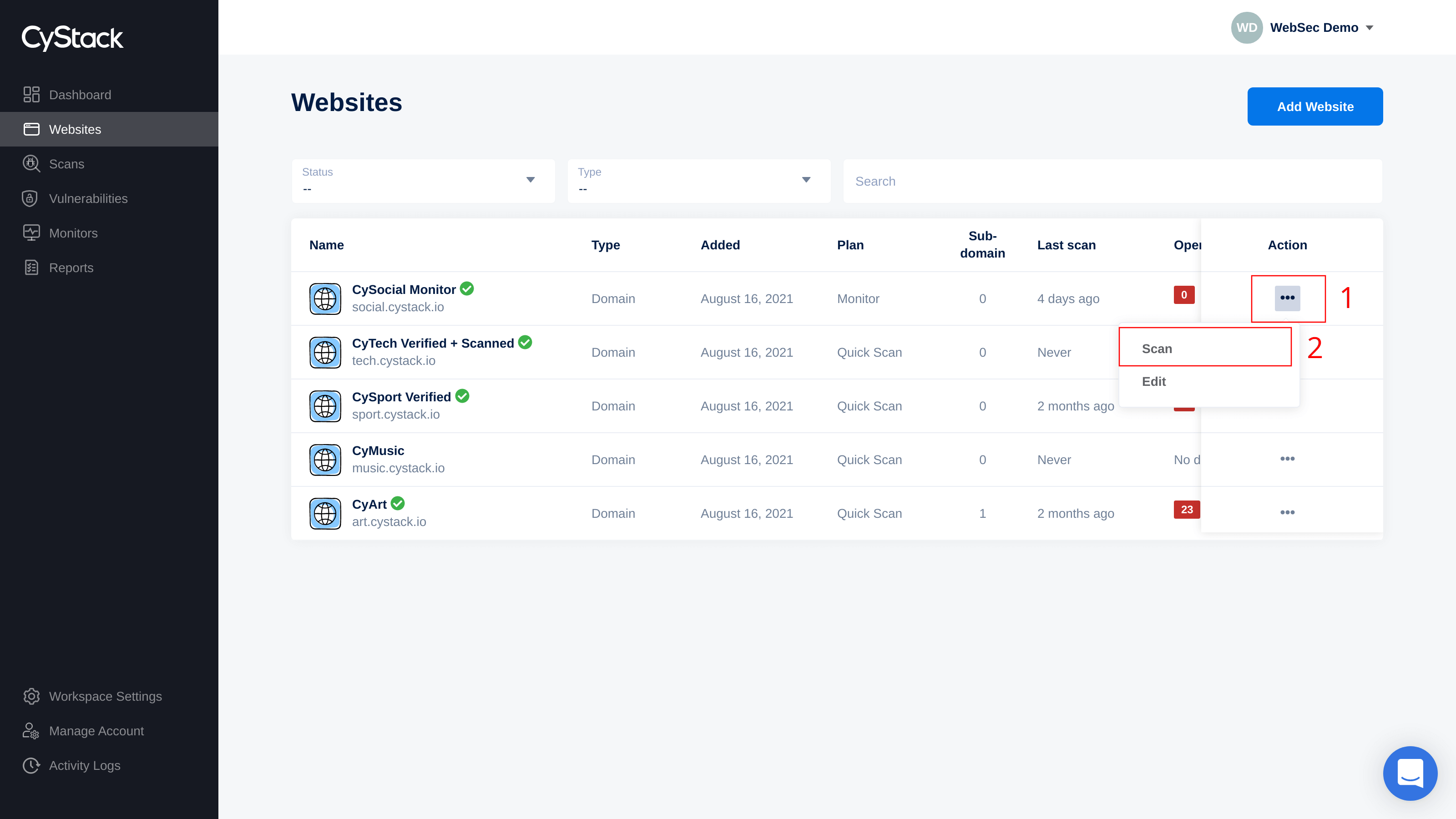Choose Edit from the action menu
Viewport: 1456px width, 819px height.
1208,382
